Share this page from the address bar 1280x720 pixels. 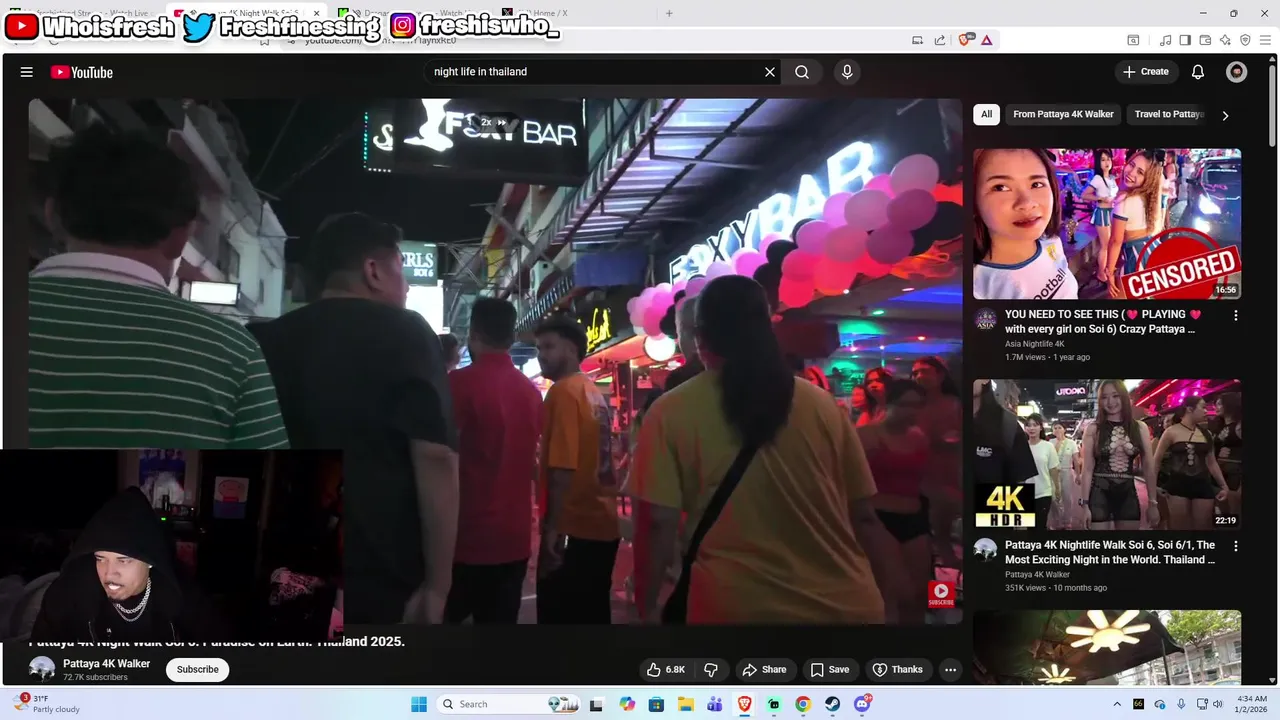click(x=940, y=40)
